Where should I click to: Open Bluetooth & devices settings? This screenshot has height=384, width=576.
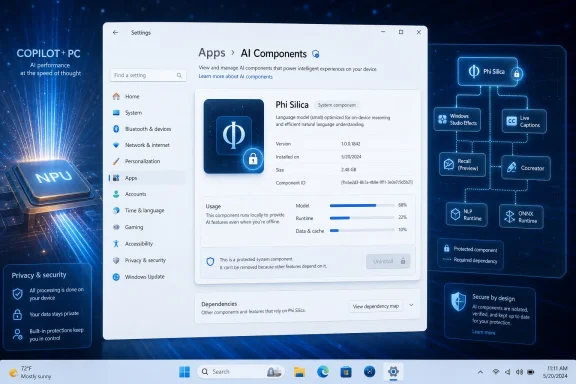tap(148, 129)
